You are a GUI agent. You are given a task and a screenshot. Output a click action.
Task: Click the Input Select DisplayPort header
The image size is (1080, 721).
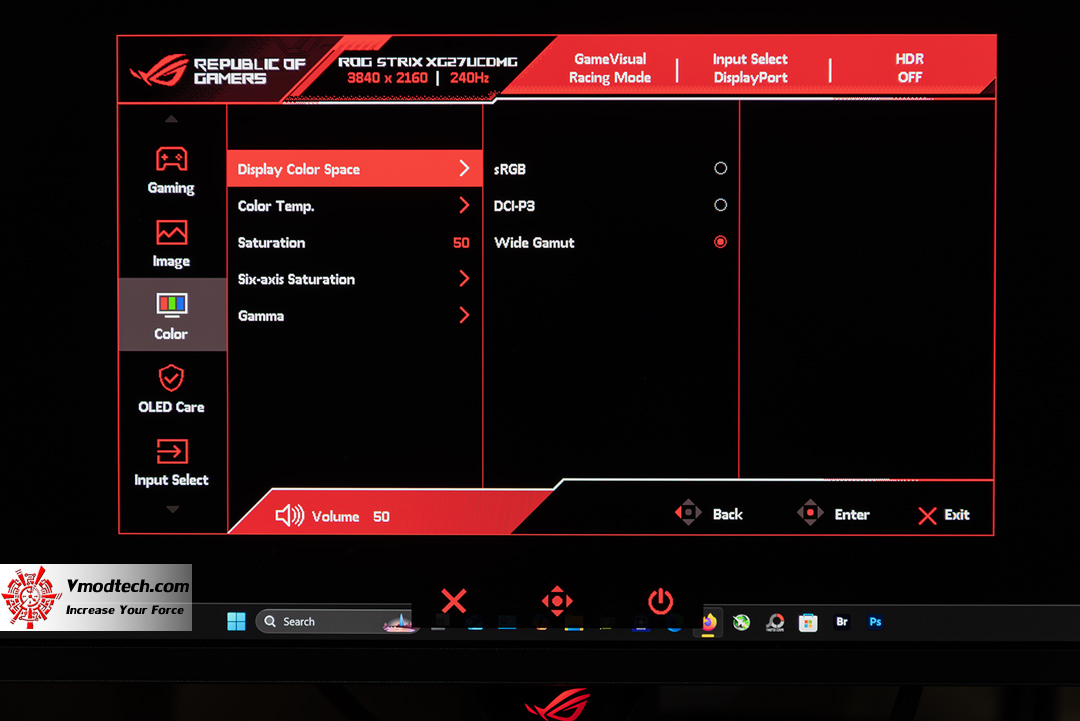[x=750, y=68]
